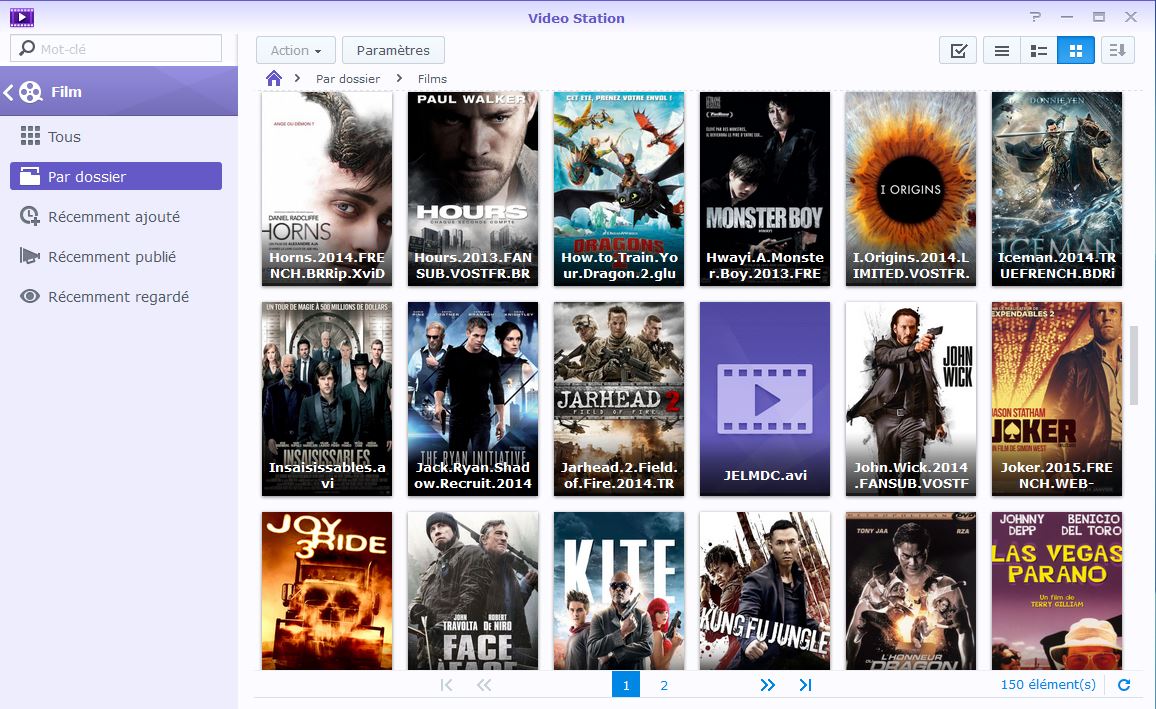Open How.to.Train.Your.Dragon.2 thumbnail
Image resolution: width=1156 pixels, height=709 pixels.
[x=619, y=189]
